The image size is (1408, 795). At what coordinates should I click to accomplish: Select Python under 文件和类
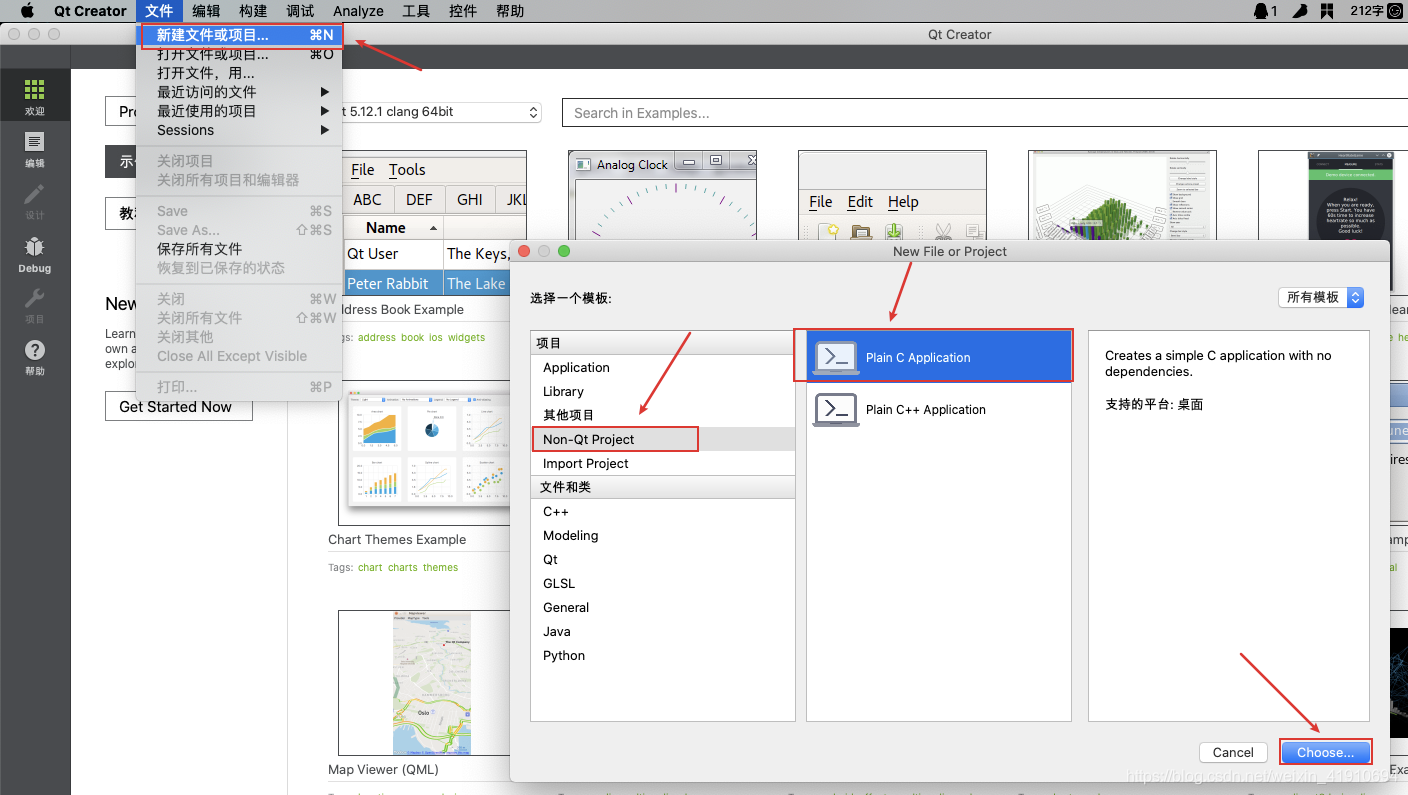pos(663,655)
